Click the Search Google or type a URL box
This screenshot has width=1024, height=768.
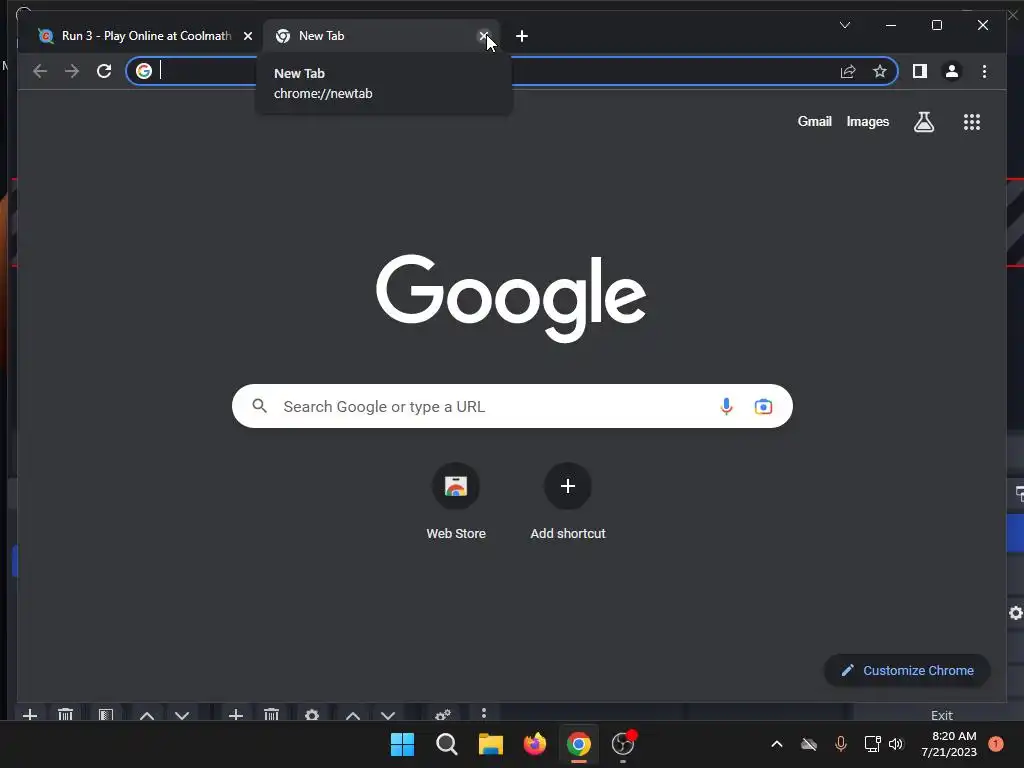click(x=512, y=406)
